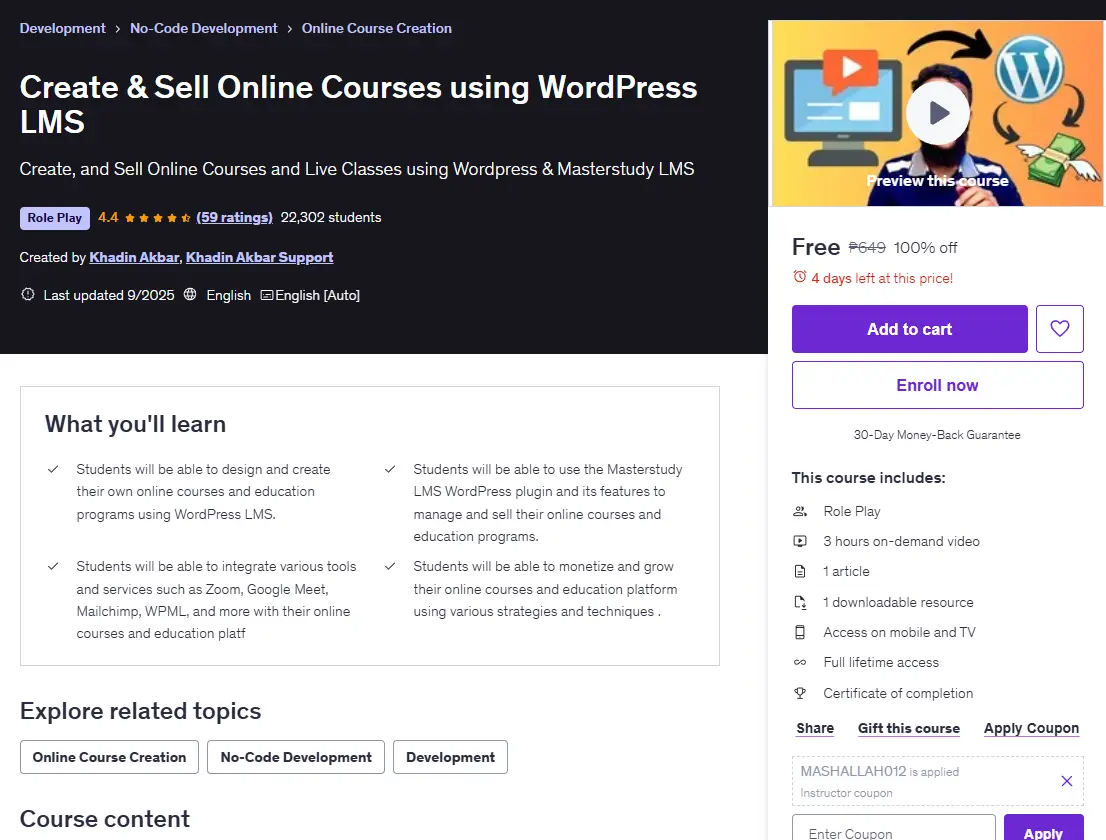
Task: Click the globe language icon
Action: pos(190,295)
